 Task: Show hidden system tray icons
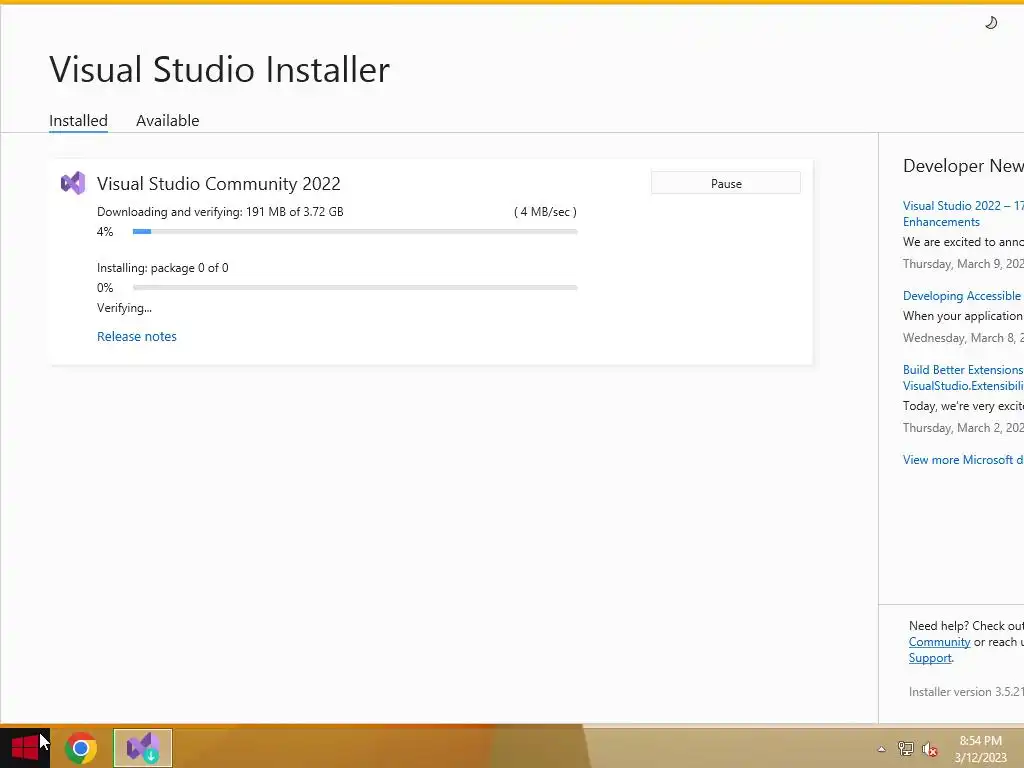tap(881, 749)
